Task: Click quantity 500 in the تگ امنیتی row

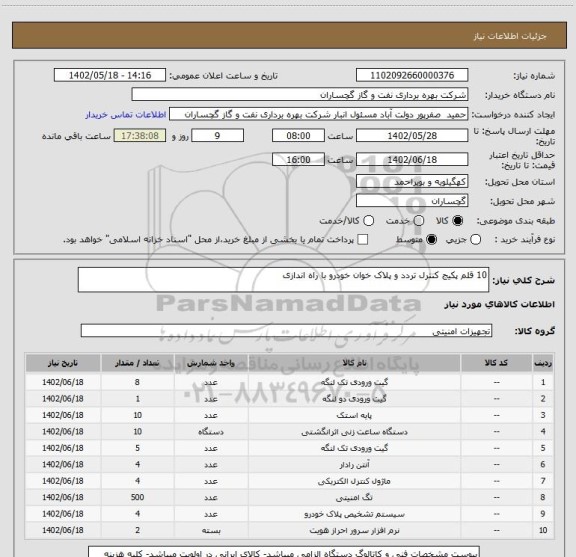Action: coord(137,497)
